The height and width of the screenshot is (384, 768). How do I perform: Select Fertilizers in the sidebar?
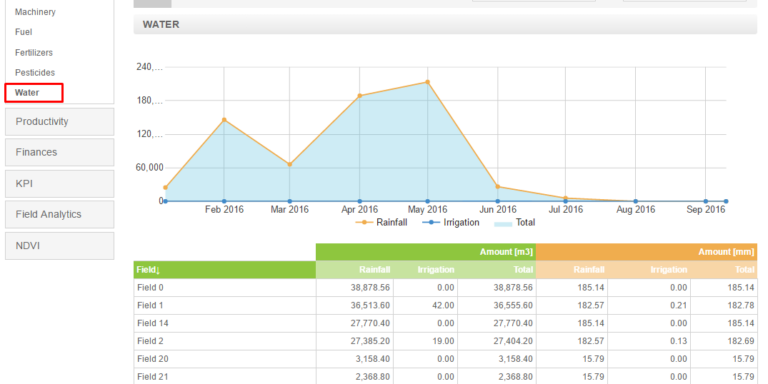coord(34,52)
